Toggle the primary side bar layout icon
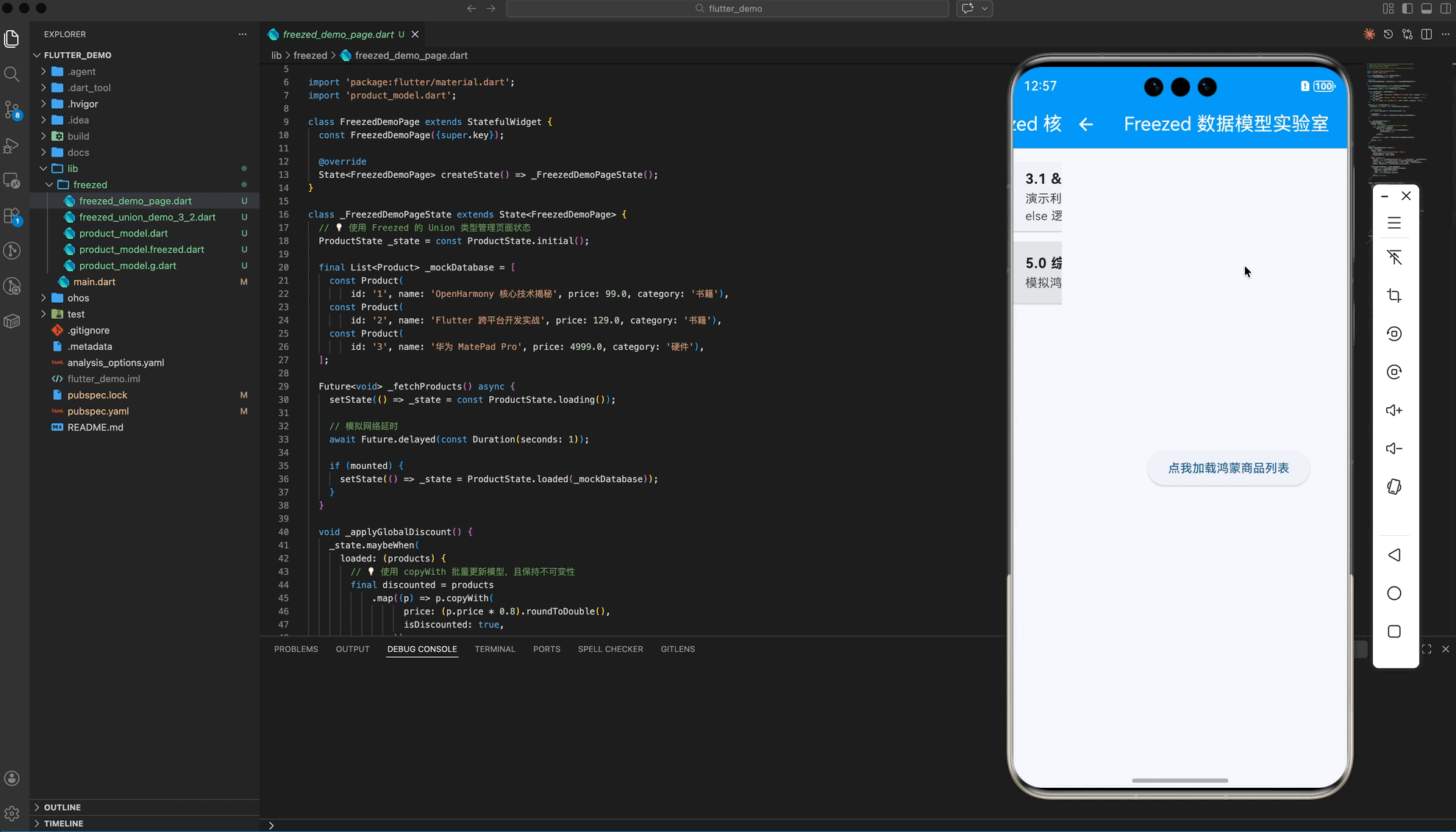 1407,9
